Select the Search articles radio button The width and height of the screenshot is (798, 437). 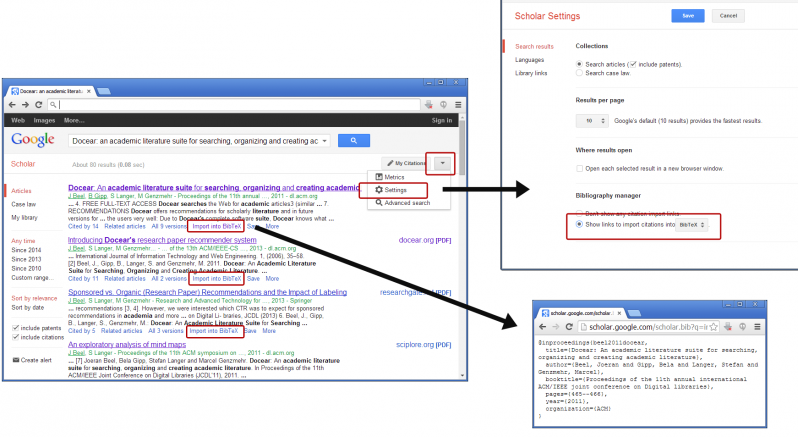tap(579, 64)
